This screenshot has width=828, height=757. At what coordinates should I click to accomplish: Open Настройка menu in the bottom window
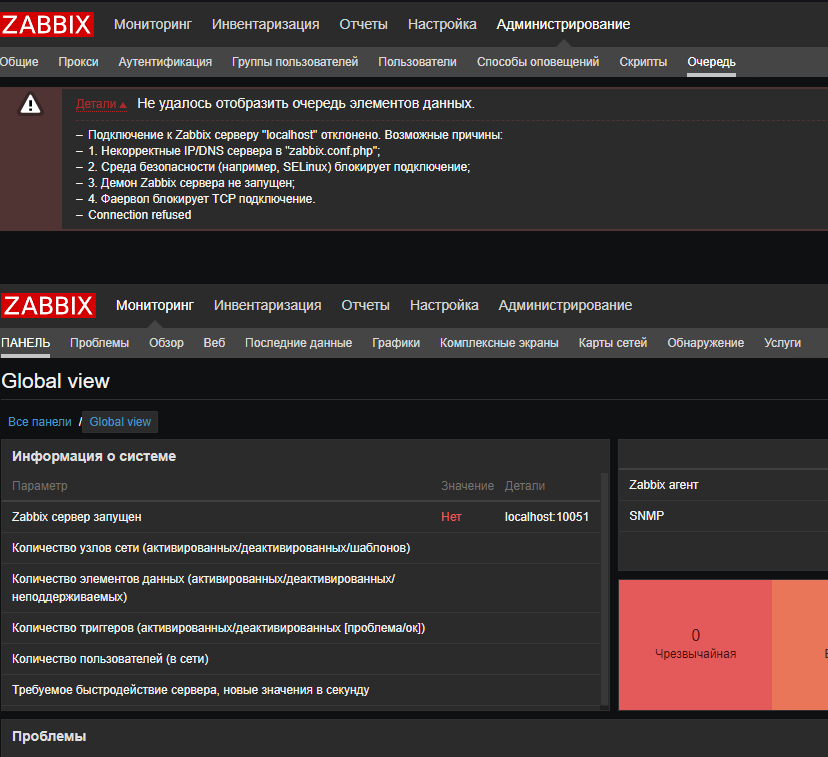[x=444, y=305]
